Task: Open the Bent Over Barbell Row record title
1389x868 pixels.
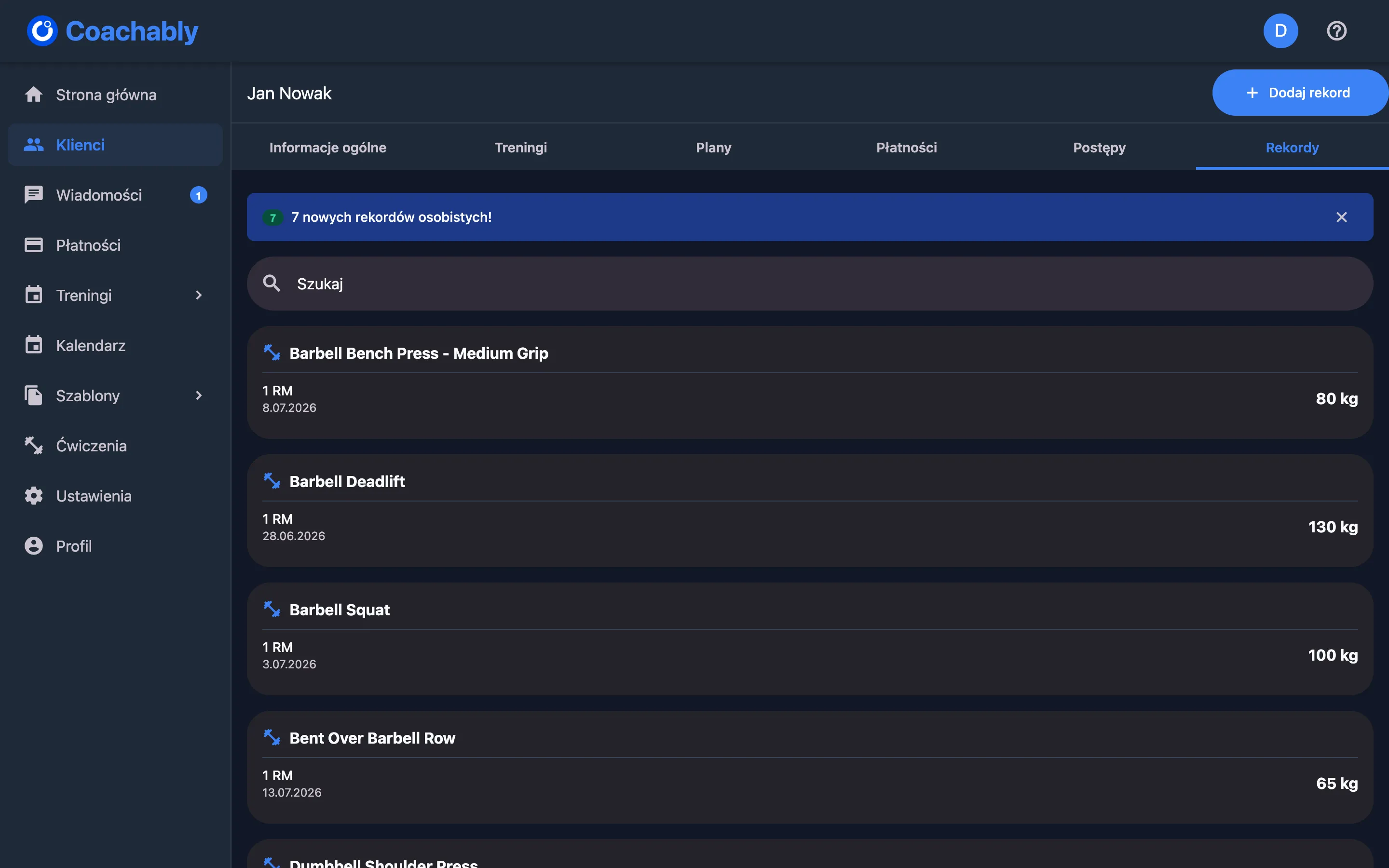Action: 372,738
